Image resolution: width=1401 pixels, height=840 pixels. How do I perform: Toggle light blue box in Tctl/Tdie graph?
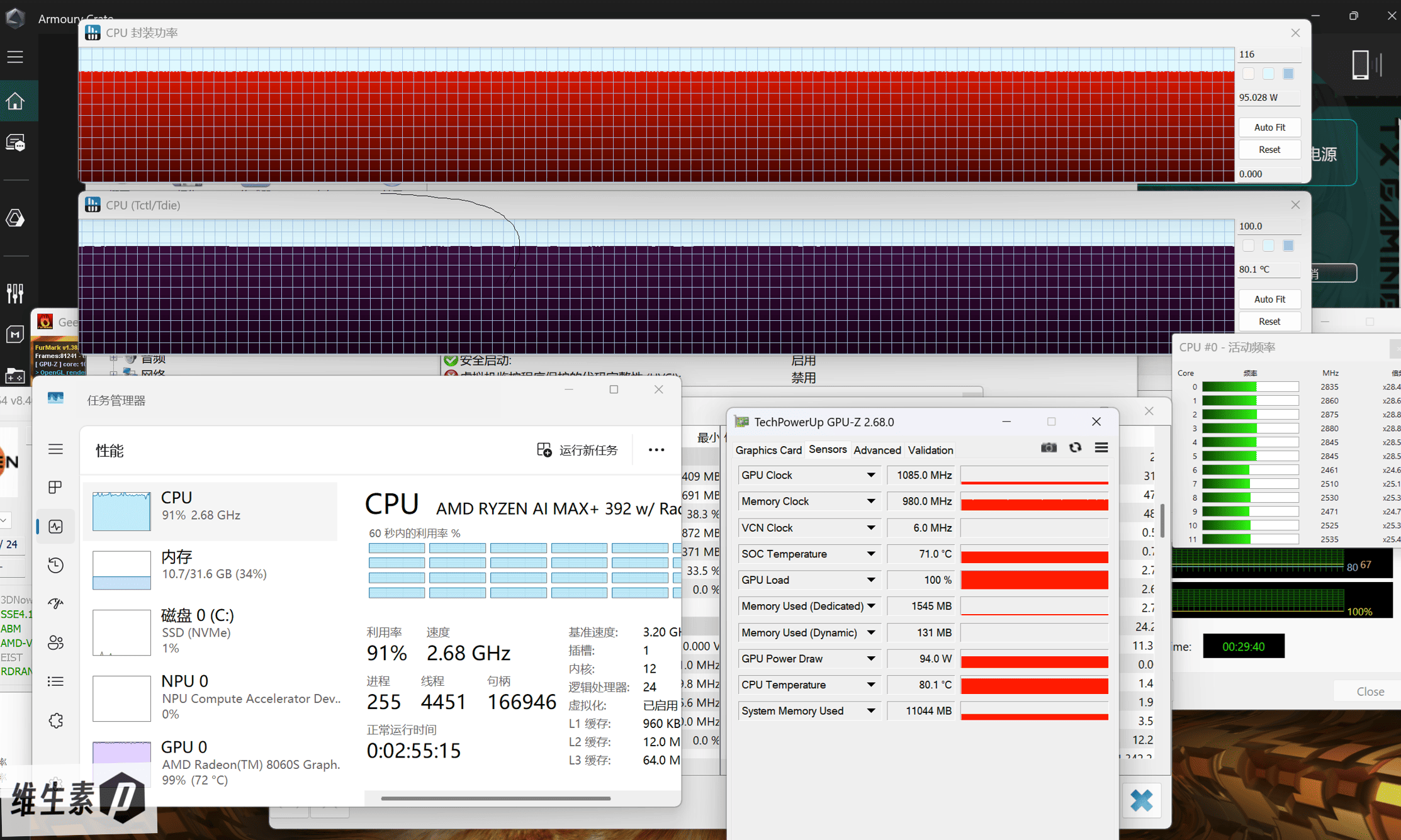point(1268,246)
